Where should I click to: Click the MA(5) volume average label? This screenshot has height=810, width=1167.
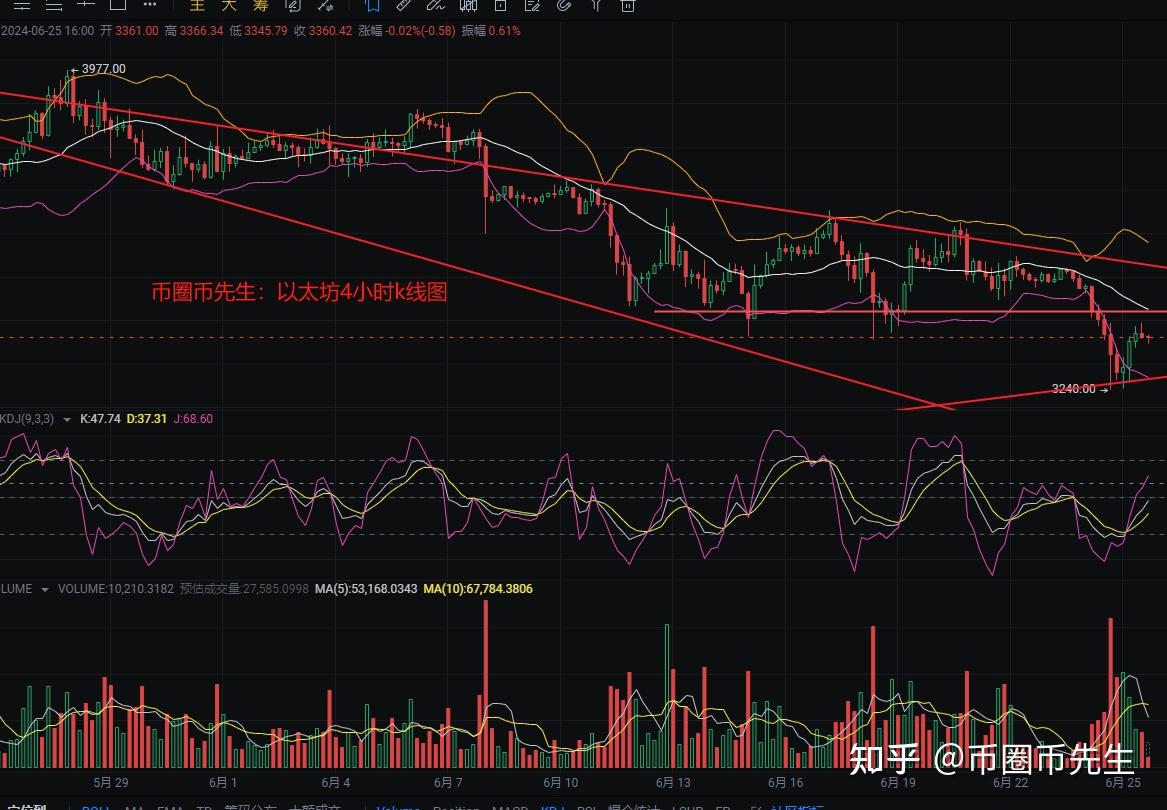365,589
